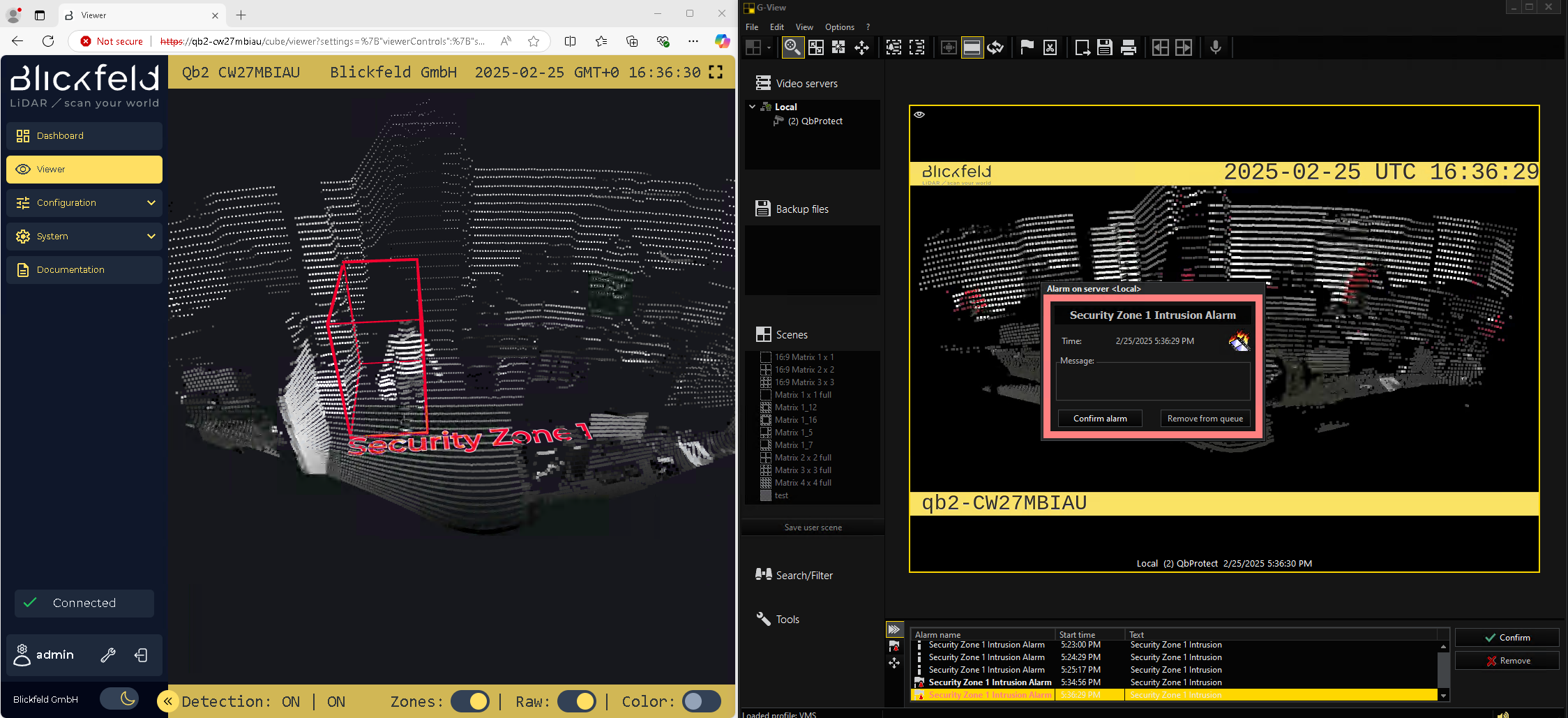Click the four-way move arrows toolbar icon
Screen dimensions: 1568x718
(862, 47)
